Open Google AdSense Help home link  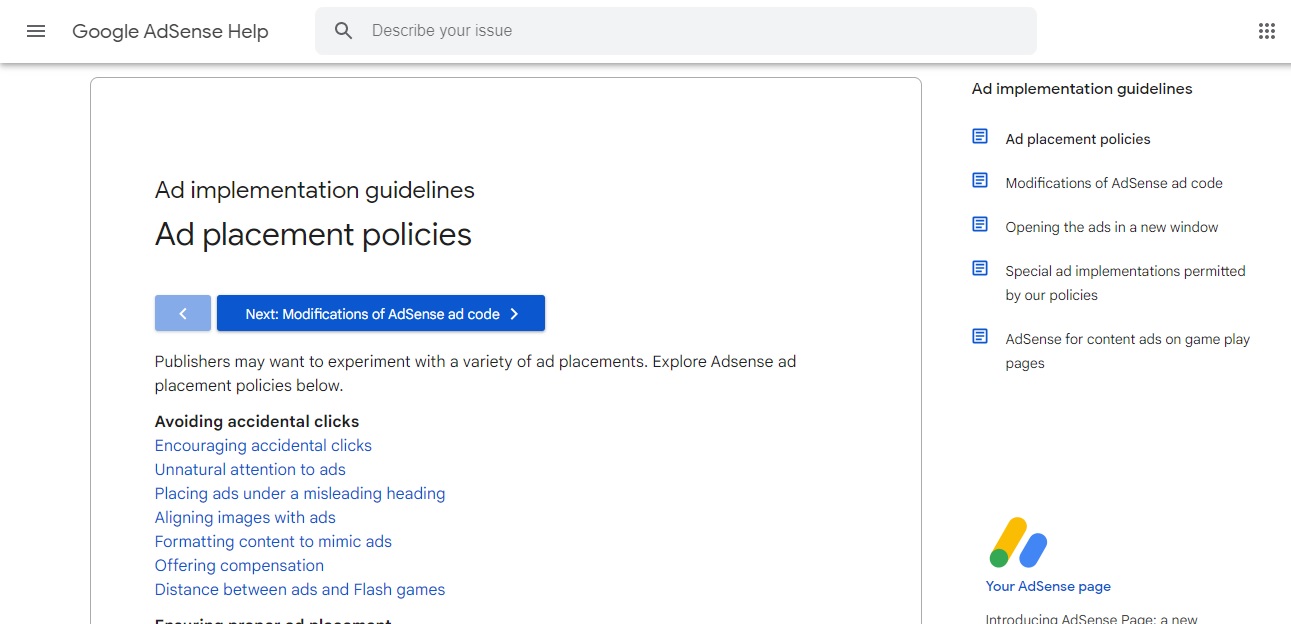[x=170, y=31]
